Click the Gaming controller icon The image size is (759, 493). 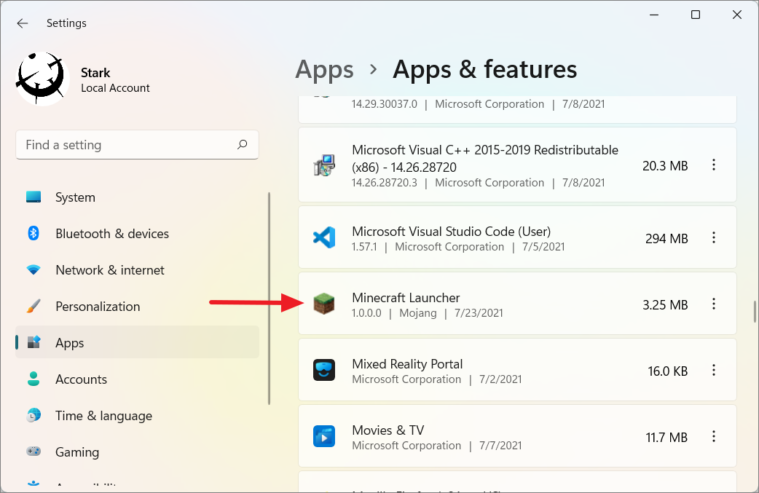(x=33, y=451)
